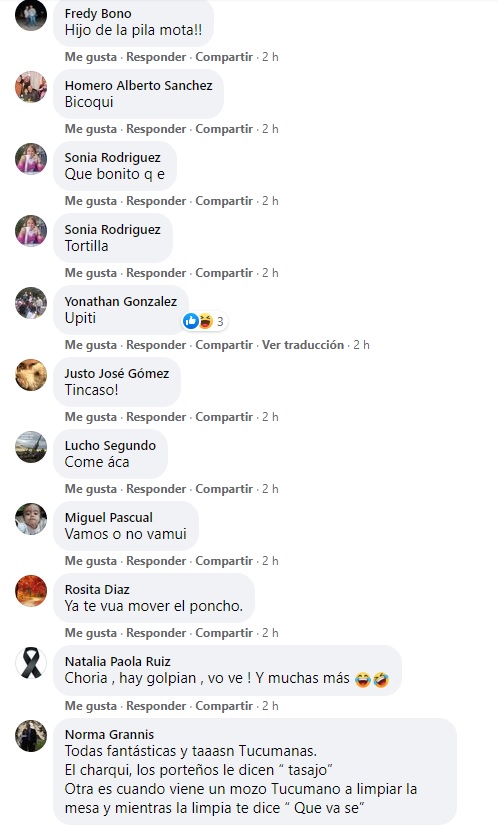Click Yonathan Gonzalez's avatar thumbnail
This screenshot has height=825, width=498.
[31, 303]
